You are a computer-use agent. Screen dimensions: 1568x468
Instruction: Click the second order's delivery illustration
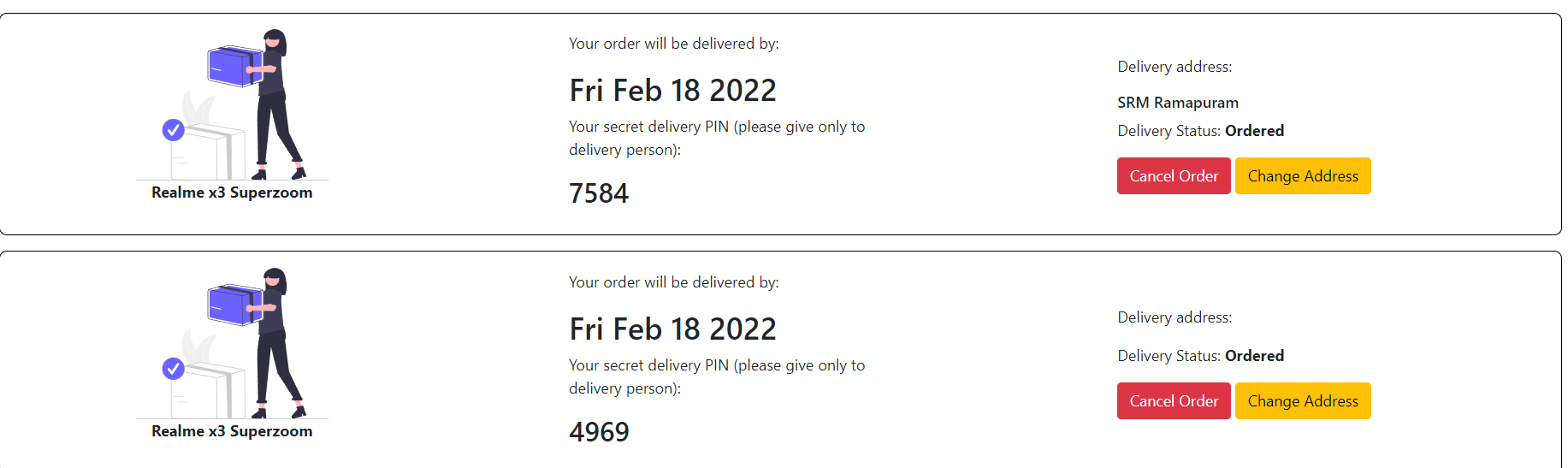(232, 343)
